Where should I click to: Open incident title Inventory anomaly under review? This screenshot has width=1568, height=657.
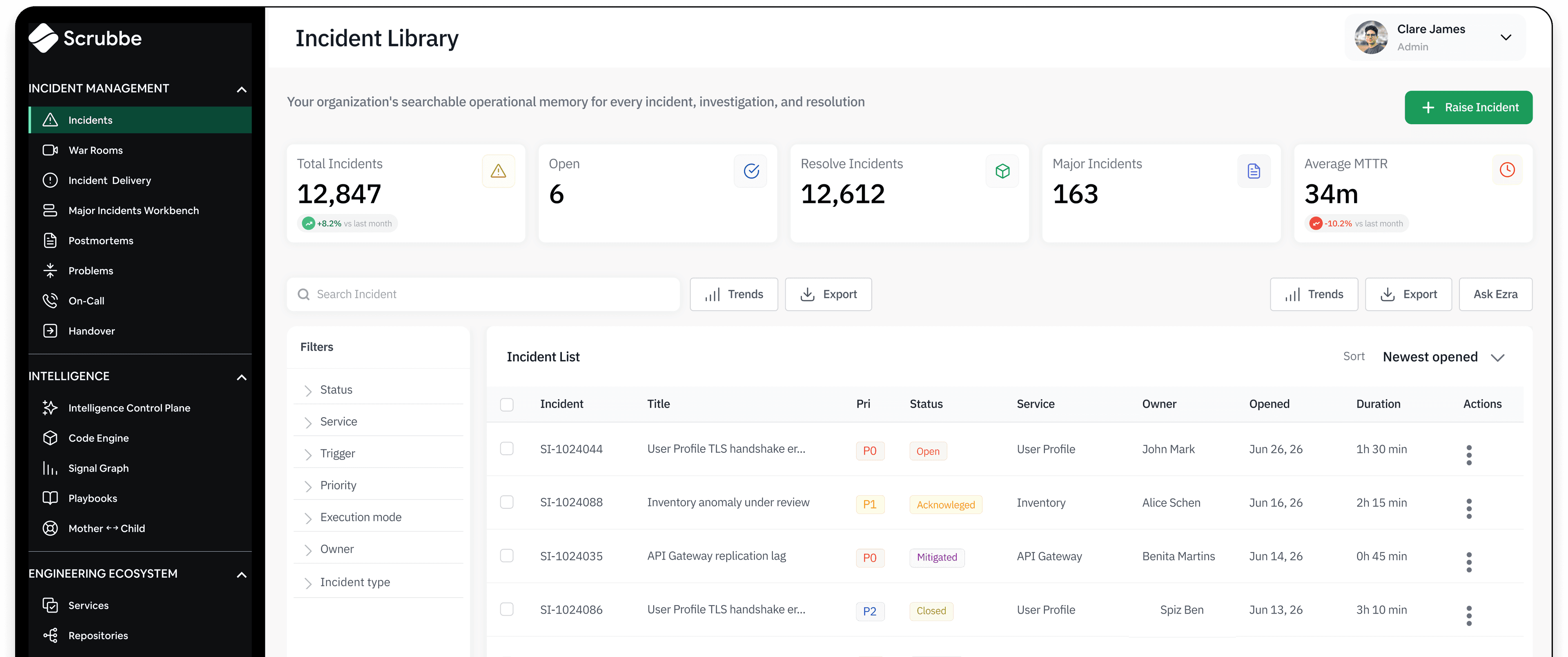[728, 502]
